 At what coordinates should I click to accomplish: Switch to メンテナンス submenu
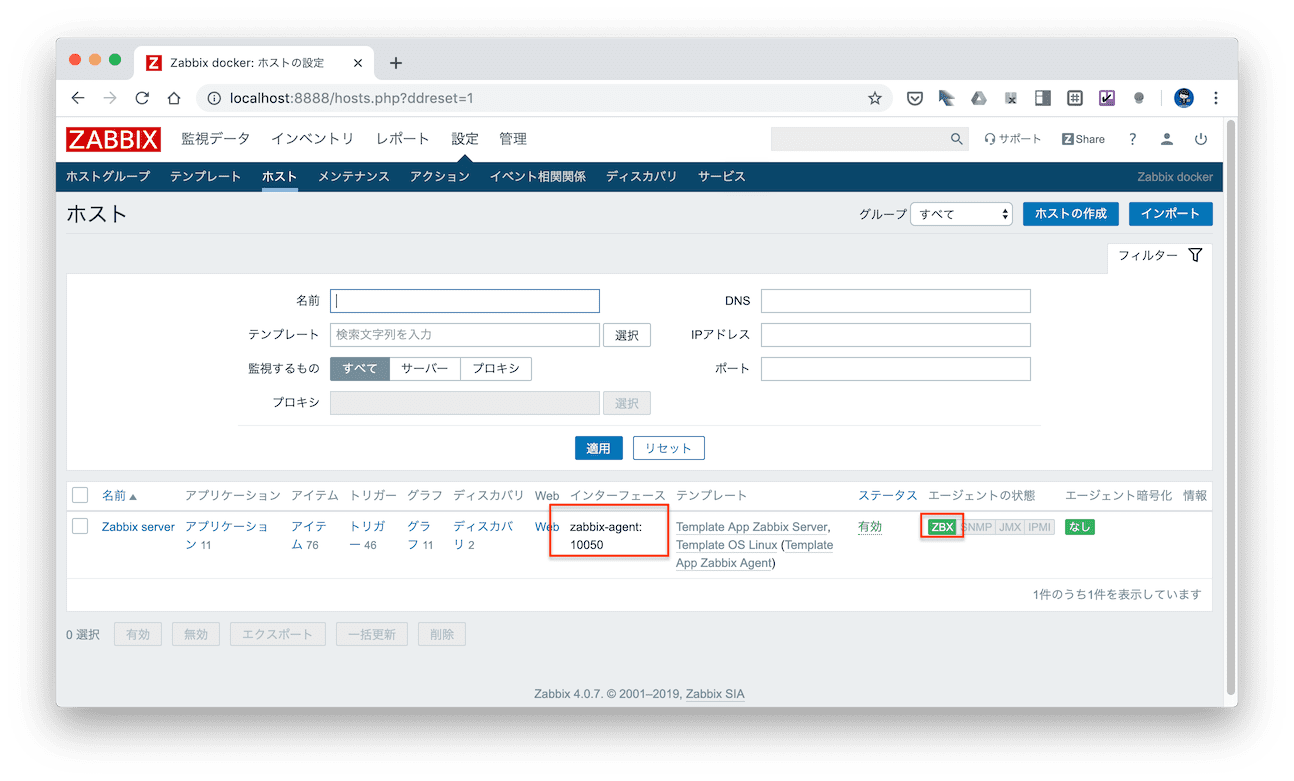354,177
